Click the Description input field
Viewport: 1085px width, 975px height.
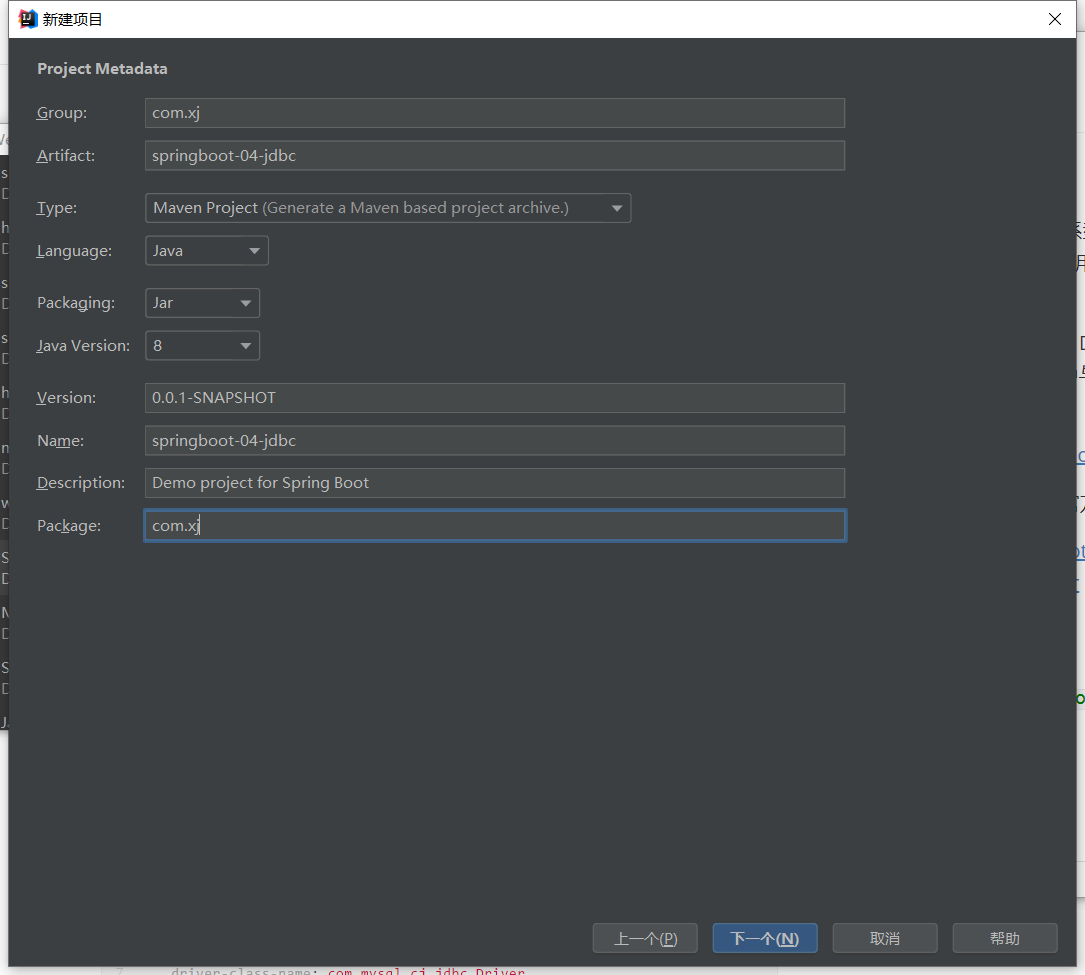tap(494, 483)
